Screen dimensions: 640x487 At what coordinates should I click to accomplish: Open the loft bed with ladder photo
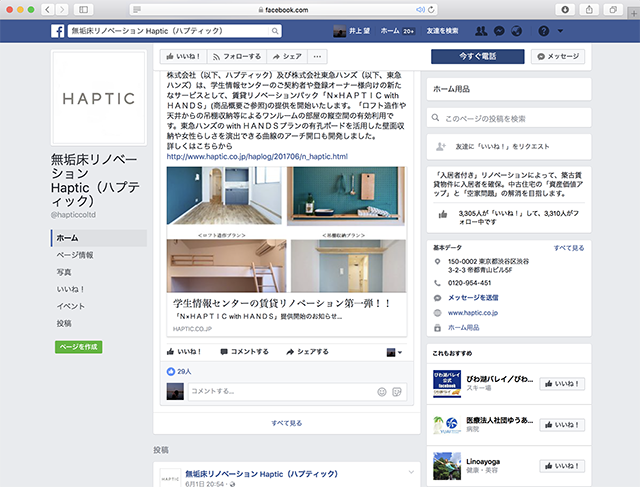227,266
